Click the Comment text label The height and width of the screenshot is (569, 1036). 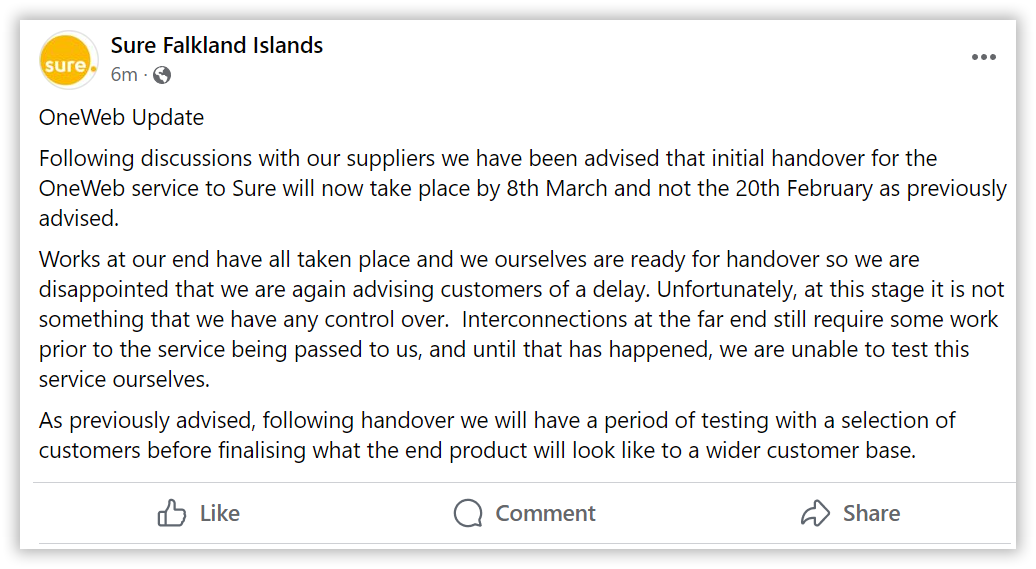545,513
